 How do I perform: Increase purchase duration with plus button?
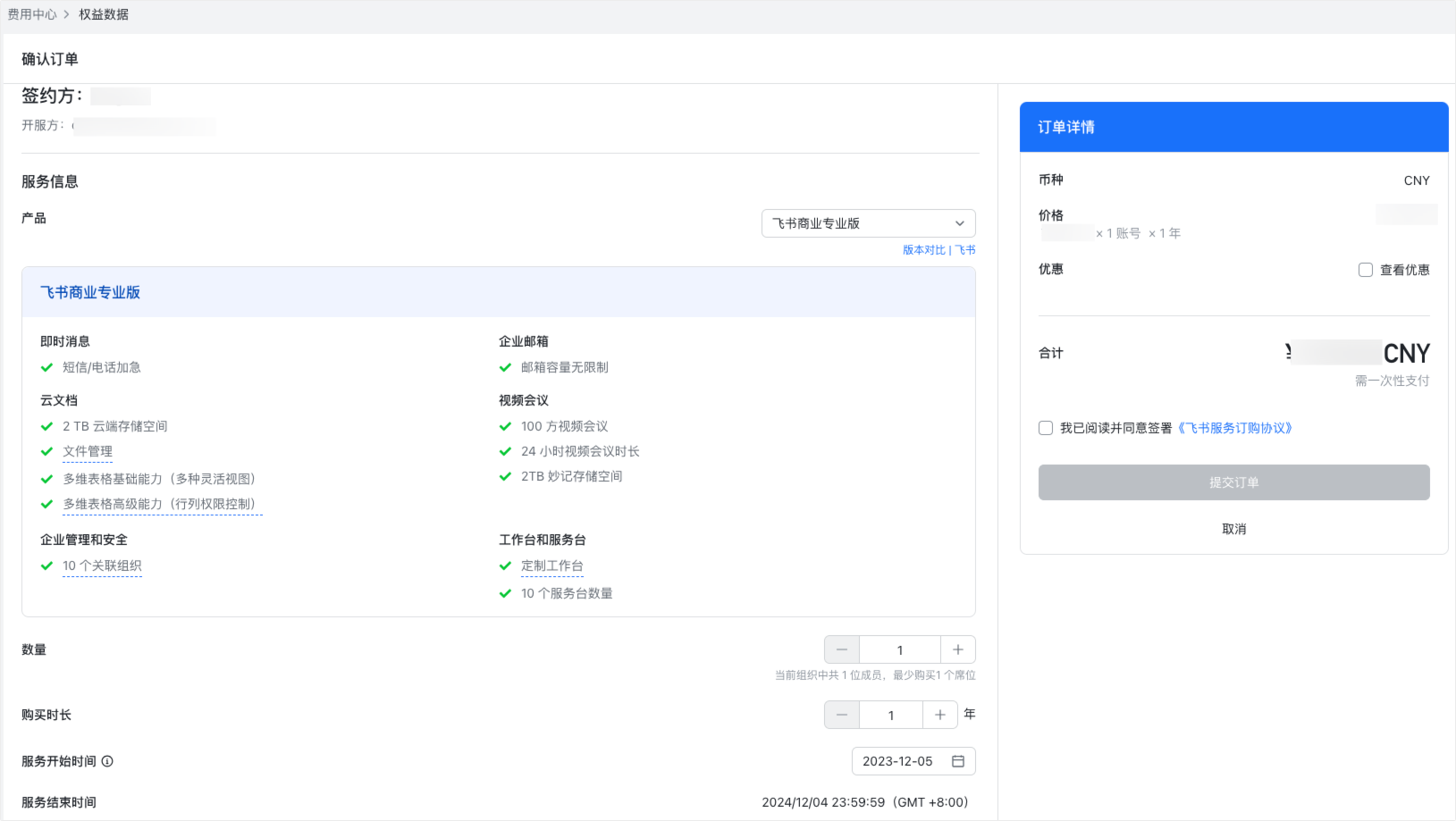coord(939,715)
